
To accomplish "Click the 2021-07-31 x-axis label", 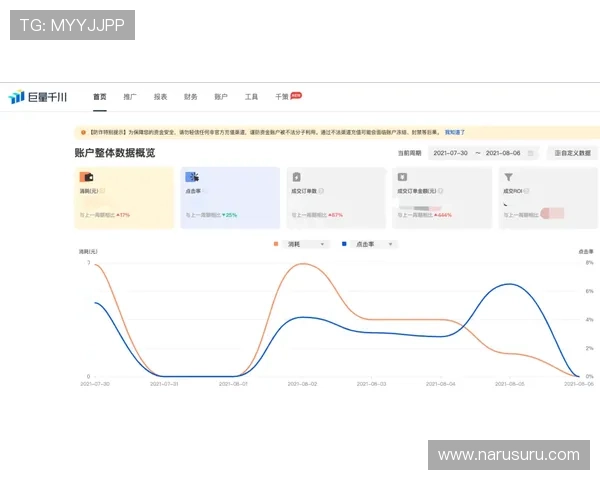I will (x=164, y=384).
